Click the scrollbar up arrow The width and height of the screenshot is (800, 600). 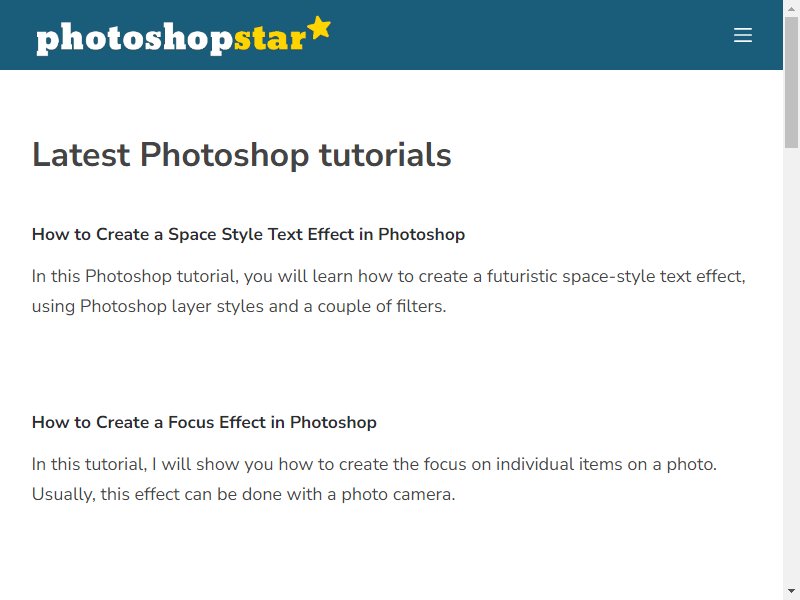[791, 8]
